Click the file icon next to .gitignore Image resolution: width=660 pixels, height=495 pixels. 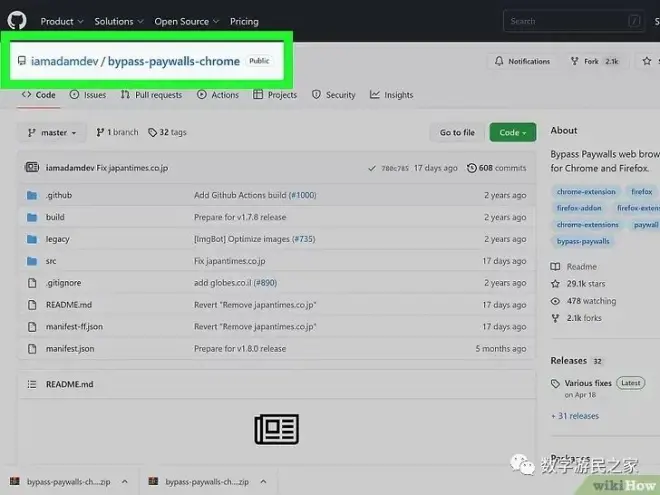[32, 283]
